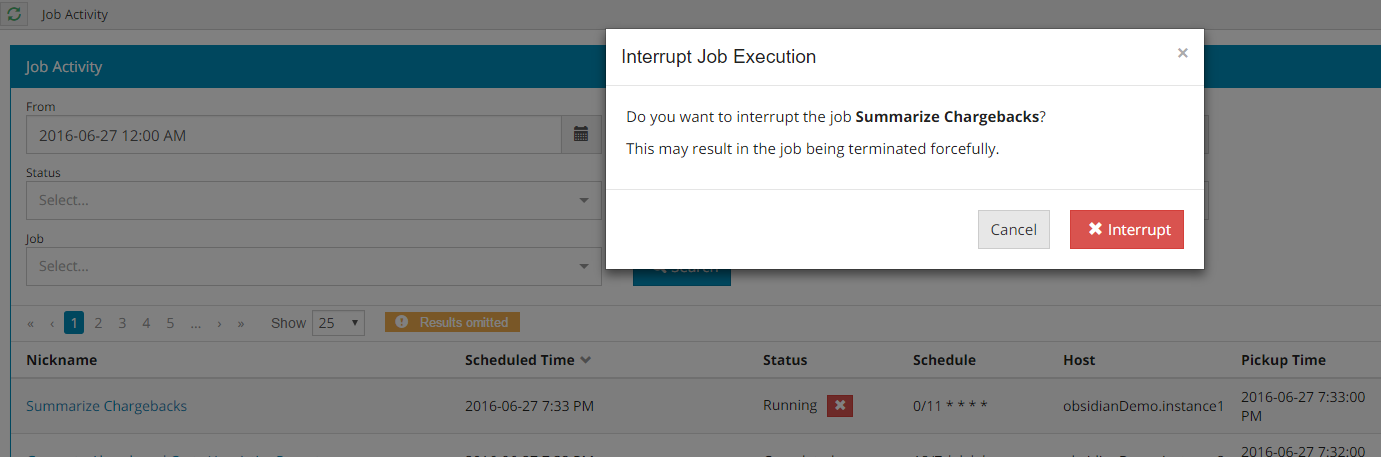Click the green refresh icon
1381x457 pixels.
coord(14,15)
